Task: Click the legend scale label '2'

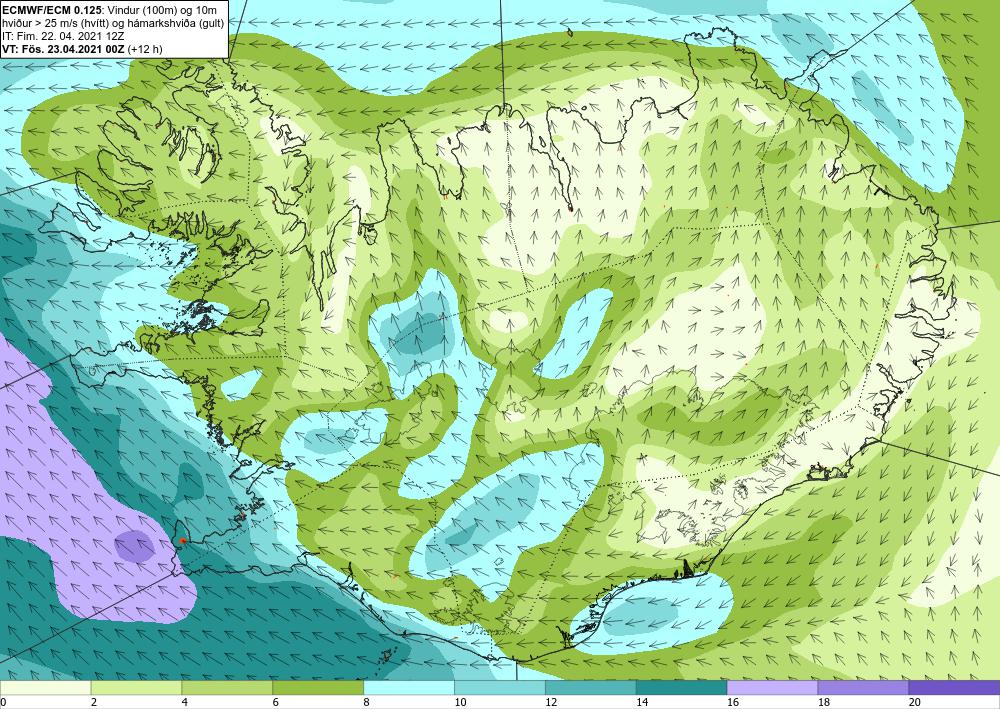Action: coord(94,702)
